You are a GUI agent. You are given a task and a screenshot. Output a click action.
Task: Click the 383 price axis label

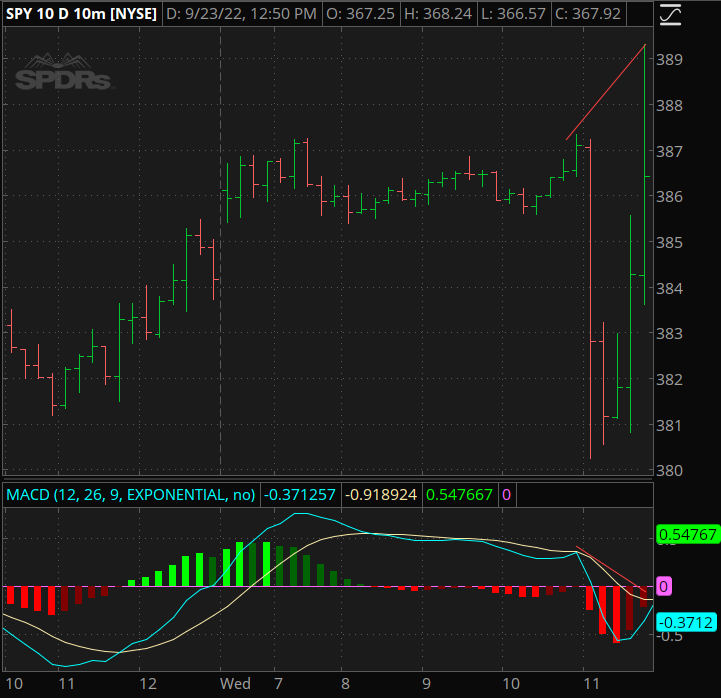coord(669,334)
